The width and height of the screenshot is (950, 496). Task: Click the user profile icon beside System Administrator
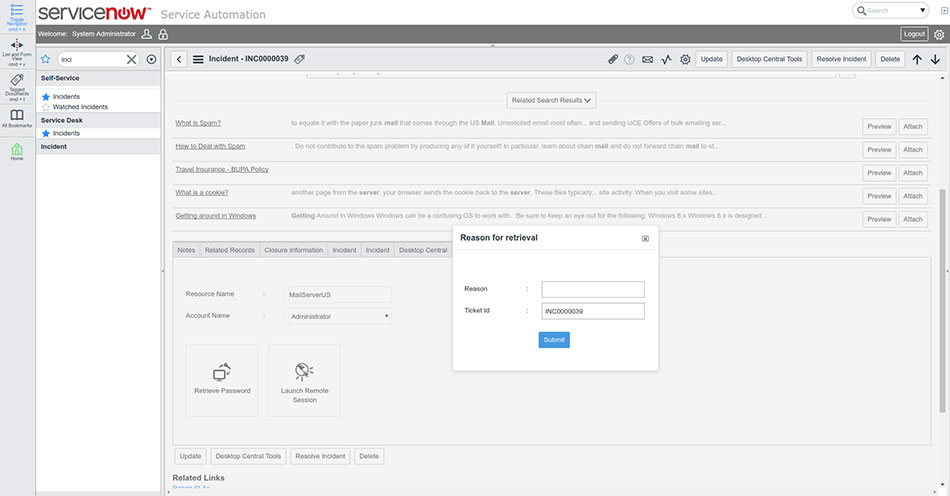click(147, 34)
